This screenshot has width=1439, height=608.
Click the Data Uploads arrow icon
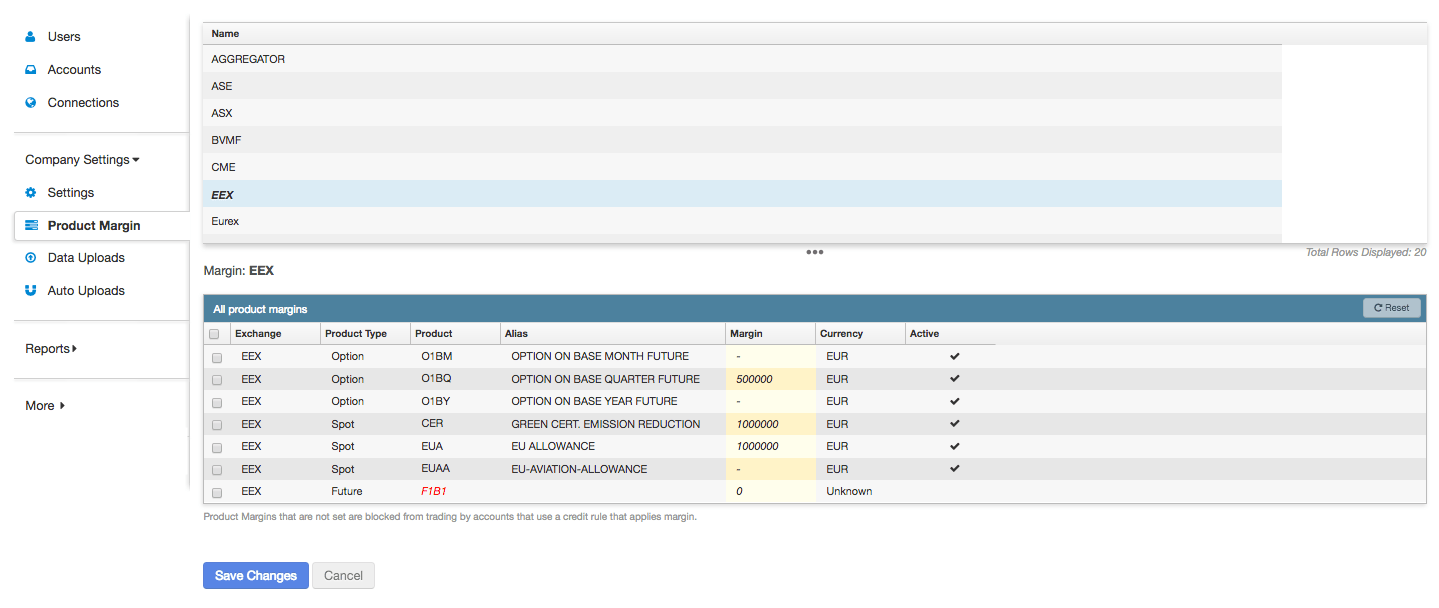[31, 258]
